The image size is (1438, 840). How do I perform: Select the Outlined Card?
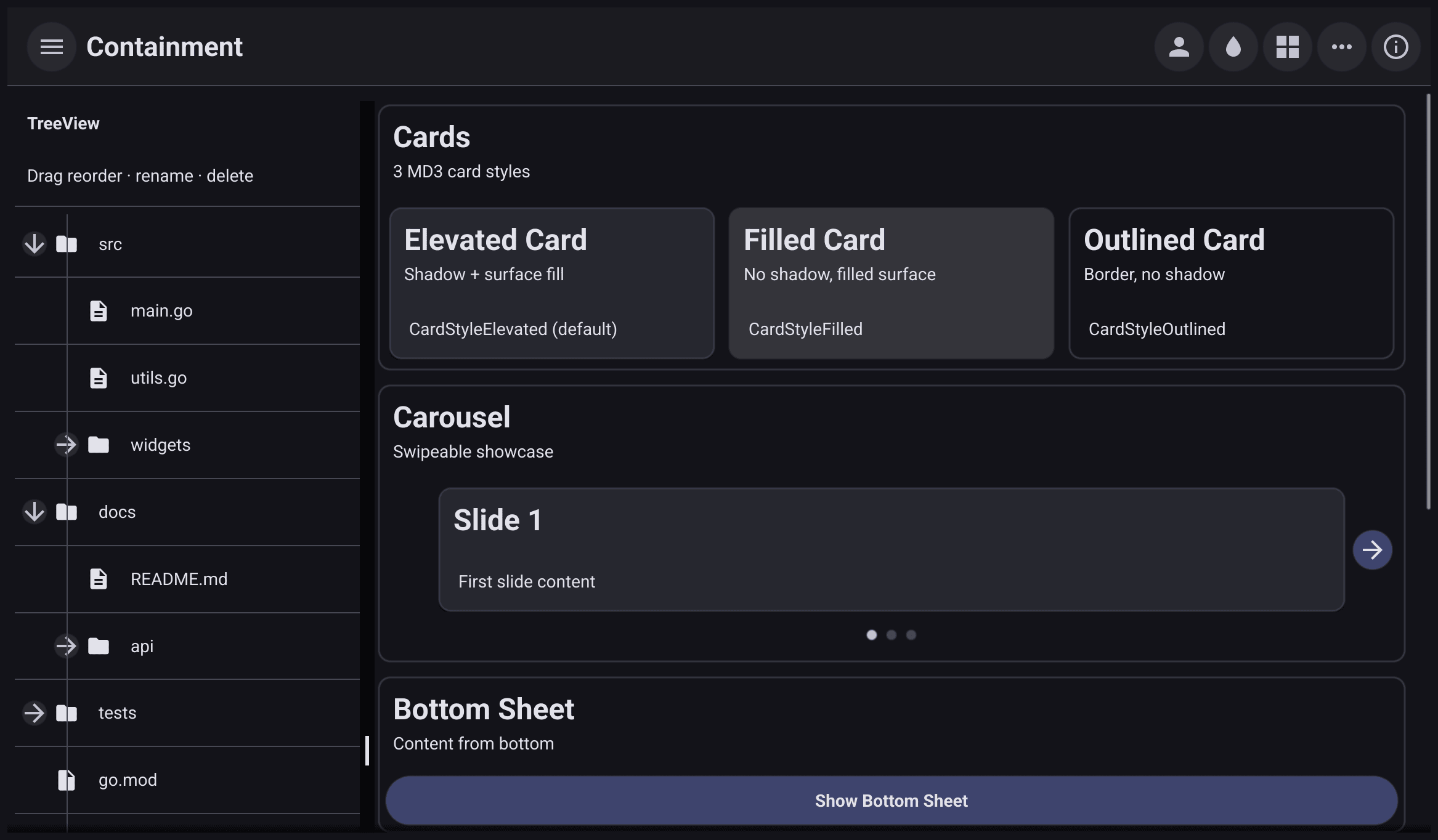click(x=1232, y=283)
